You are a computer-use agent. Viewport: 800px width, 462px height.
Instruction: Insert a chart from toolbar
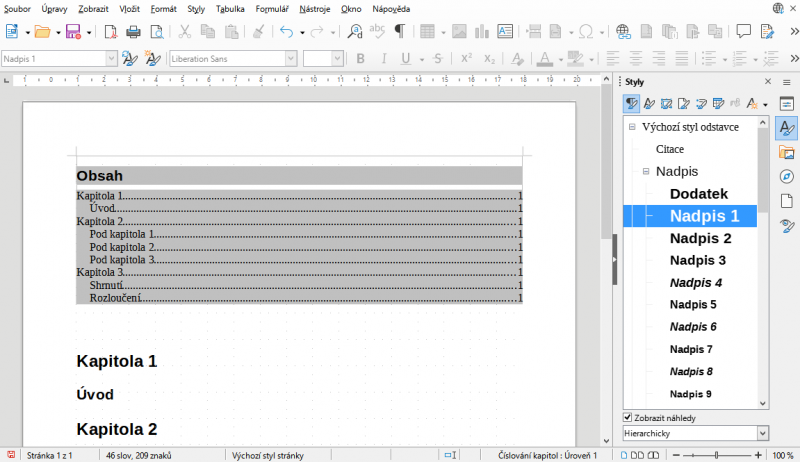click(x=482, y=32)
